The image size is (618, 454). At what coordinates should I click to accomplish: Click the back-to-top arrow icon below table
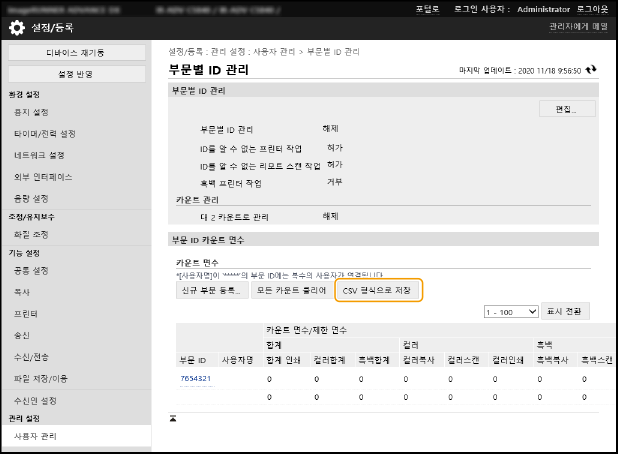tap(173, 416)
